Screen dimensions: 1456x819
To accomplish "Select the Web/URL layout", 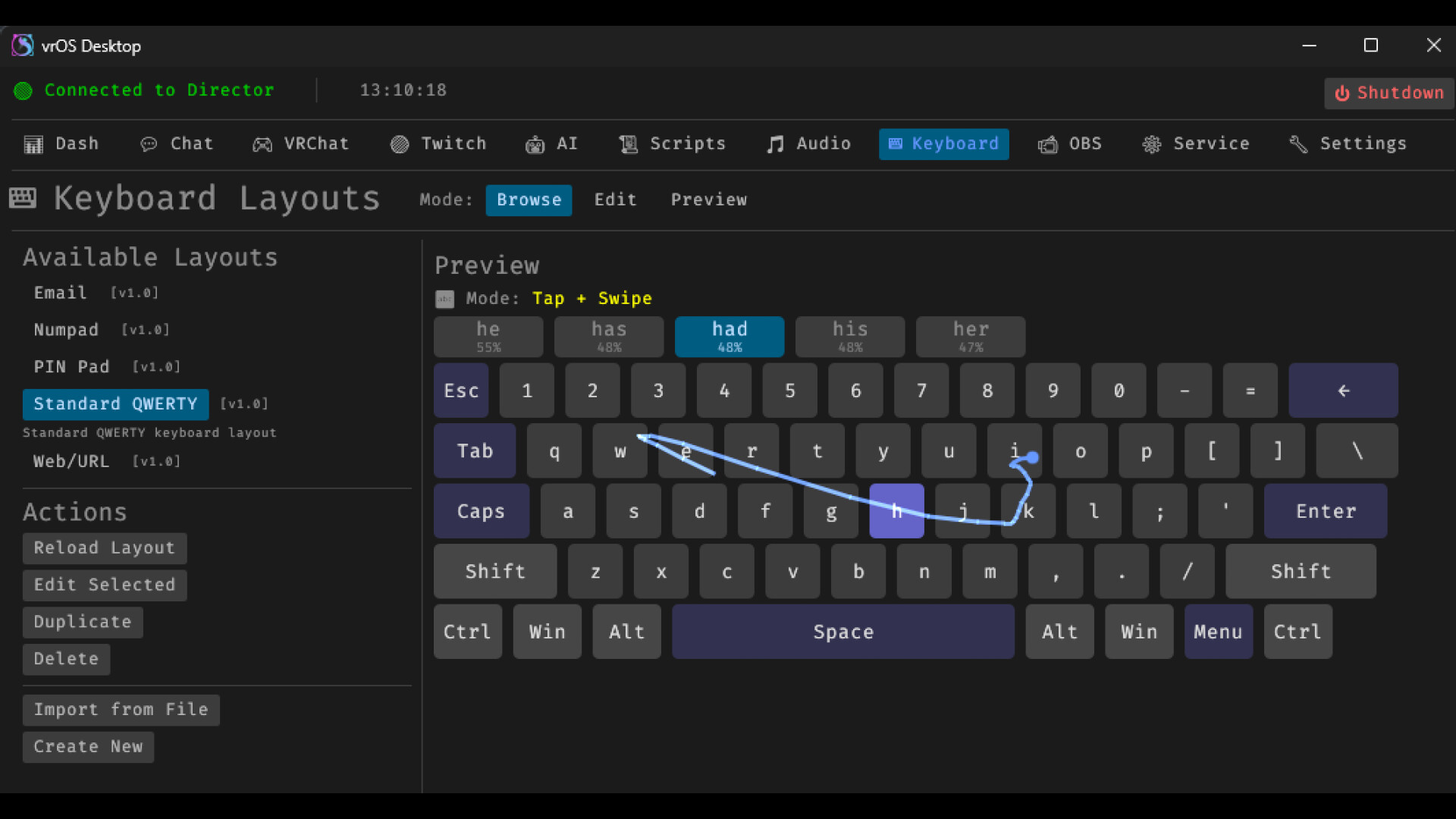I will click(x=71, y=461).
